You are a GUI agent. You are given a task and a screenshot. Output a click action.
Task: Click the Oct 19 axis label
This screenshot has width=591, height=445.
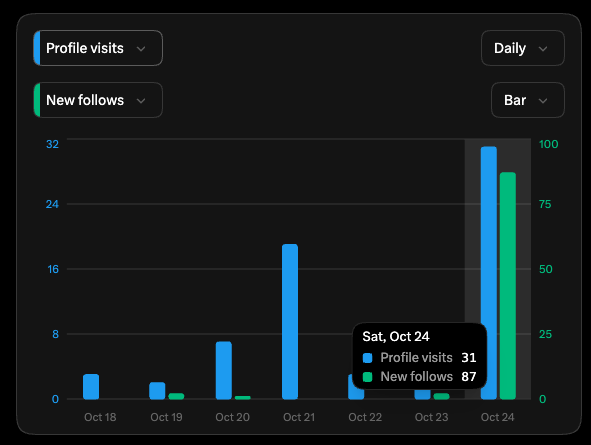166,417
